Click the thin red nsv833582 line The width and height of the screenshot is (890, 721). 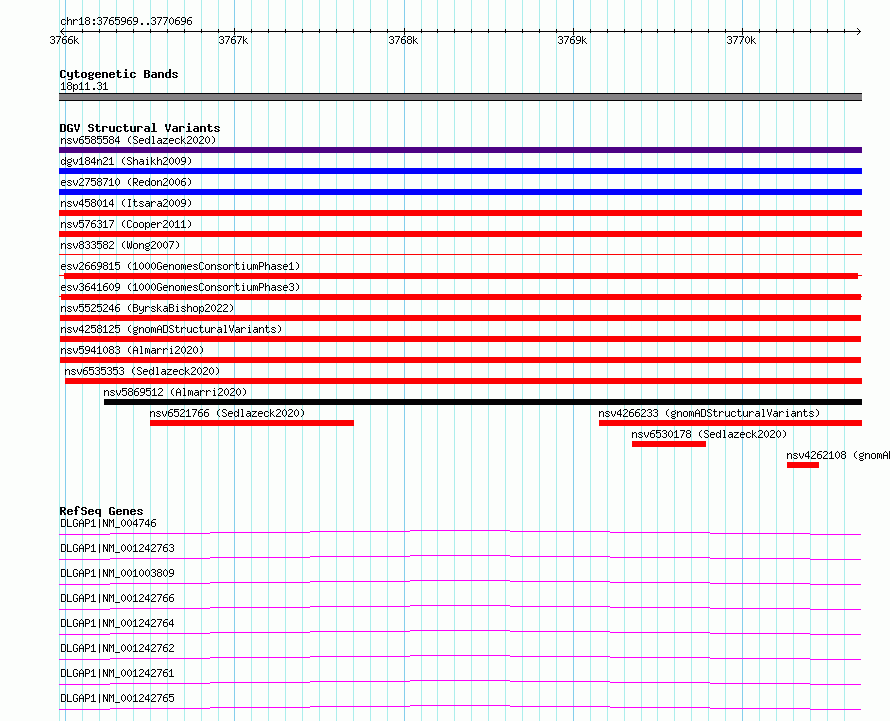pos(460,254)
